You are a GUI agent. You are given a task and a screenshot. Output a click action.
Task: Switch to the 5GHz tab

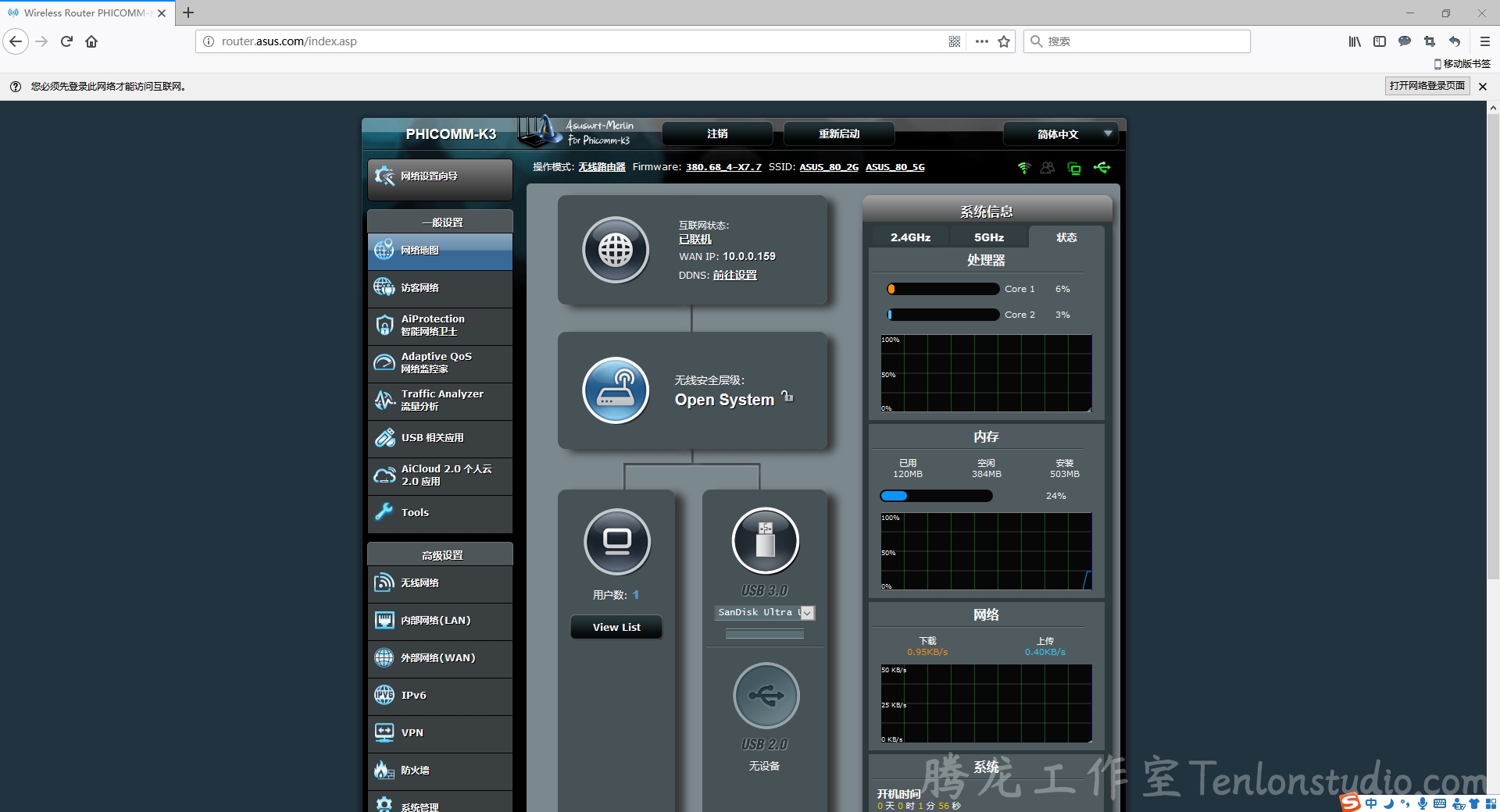click(x=989, y=237)
